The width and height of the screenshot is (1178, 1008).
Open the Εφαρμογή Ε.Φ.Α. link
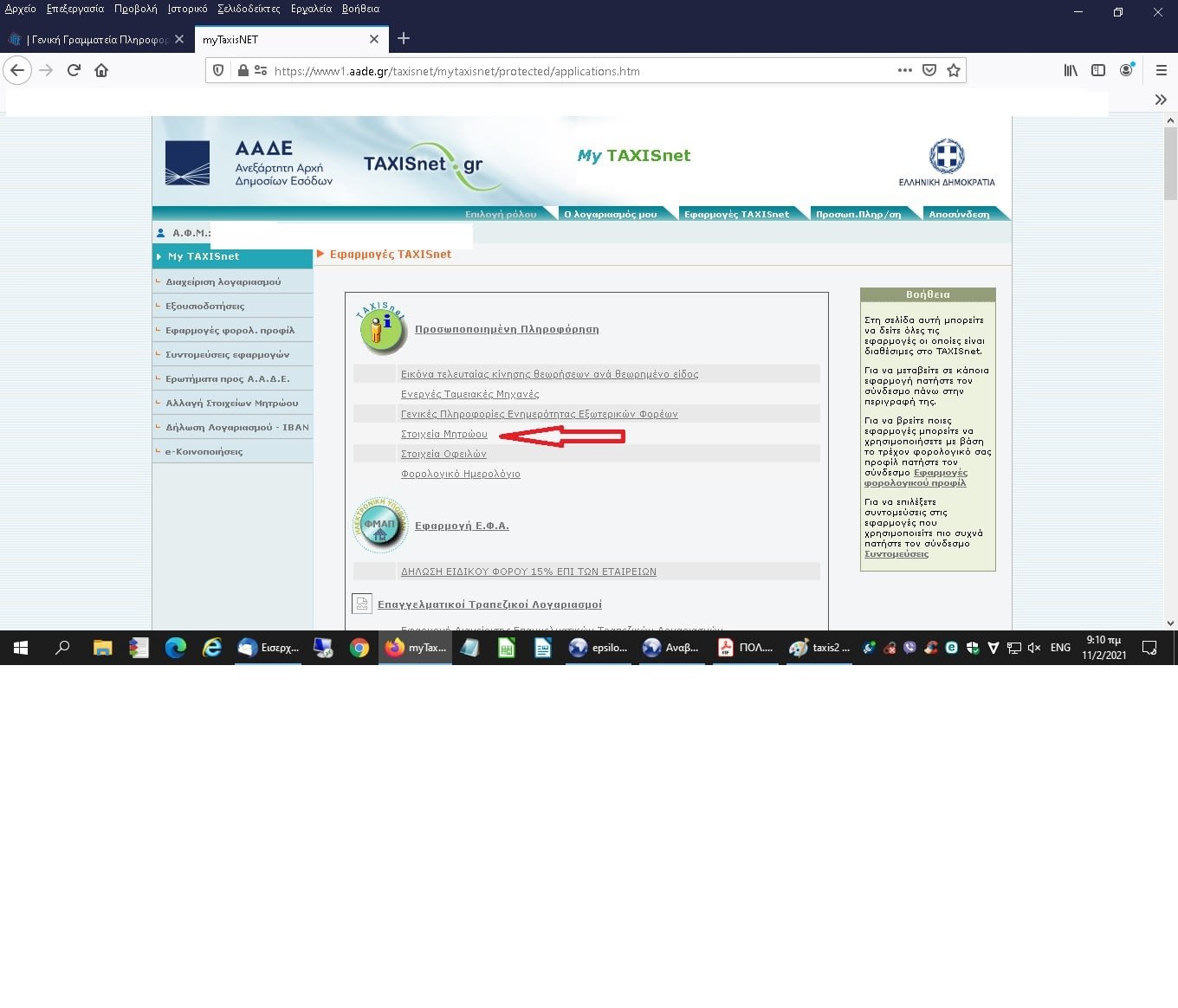[462, 526]
